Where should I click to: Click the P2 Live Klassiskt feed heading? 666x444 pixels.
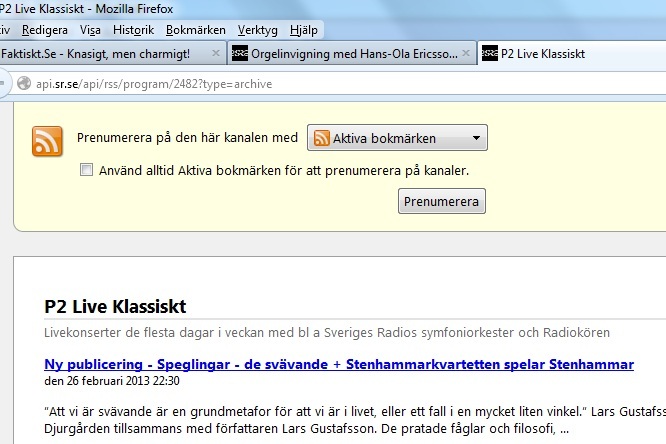pyautogui.click(x=115, y=306)
